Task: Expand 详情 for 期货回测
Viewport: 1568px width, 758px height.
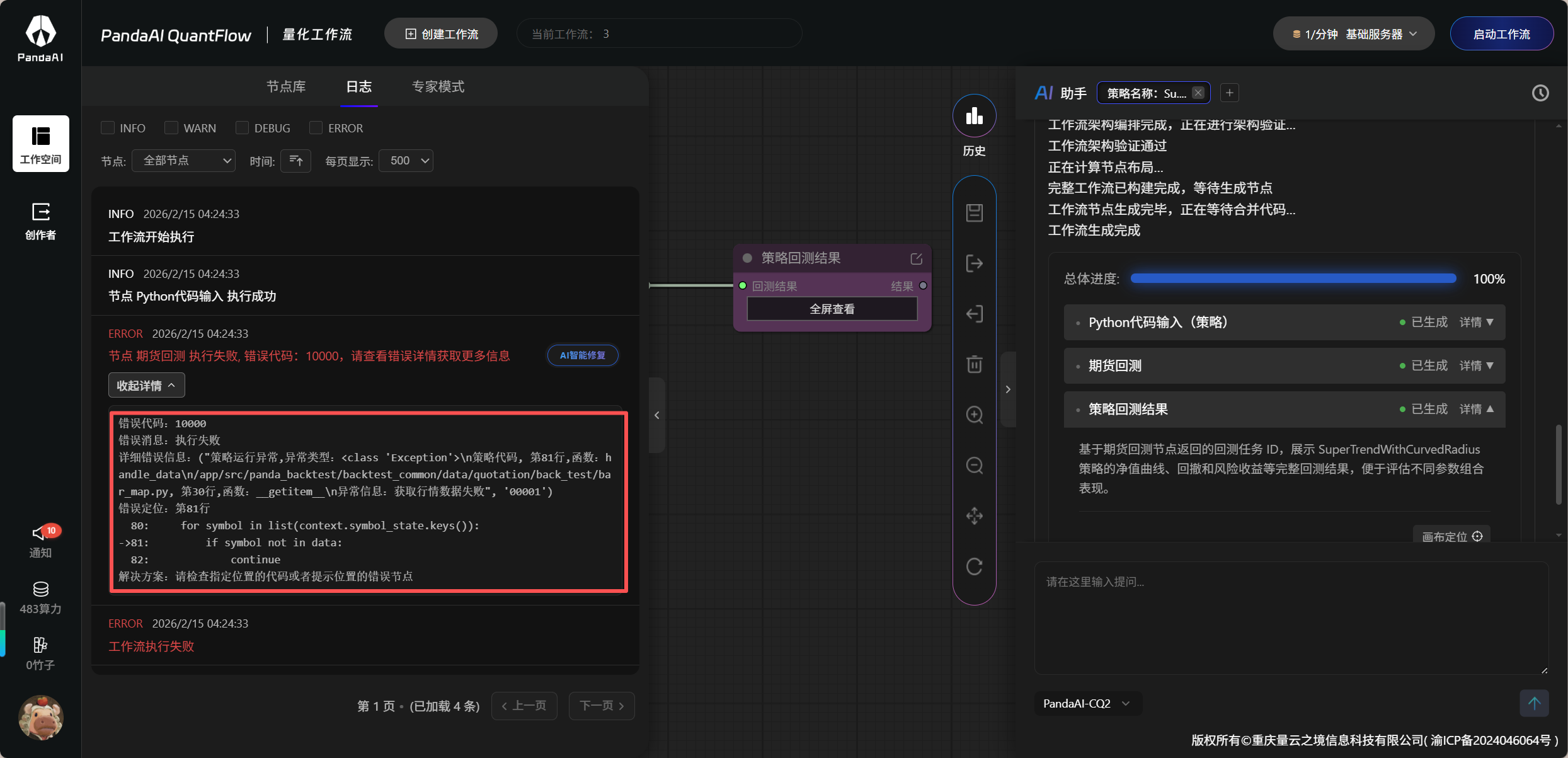Action: coord(1476,365)
